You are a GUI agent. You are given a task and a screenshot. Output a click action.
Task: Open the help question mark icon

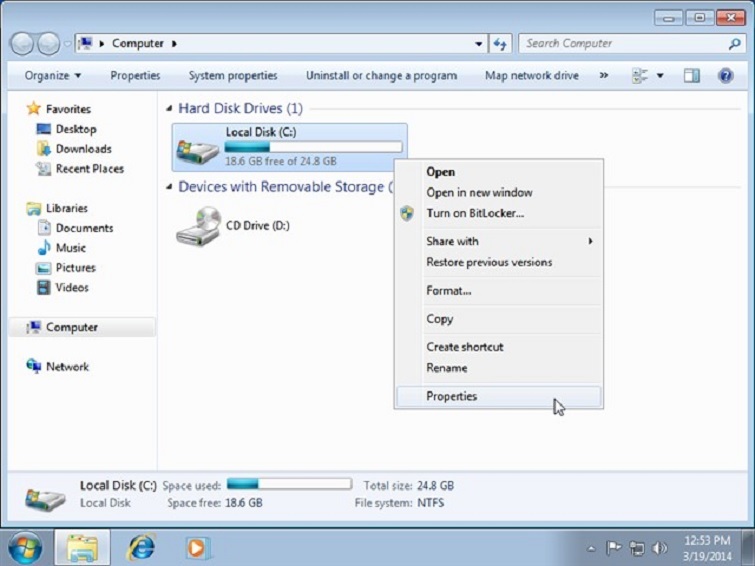point(726,76)
